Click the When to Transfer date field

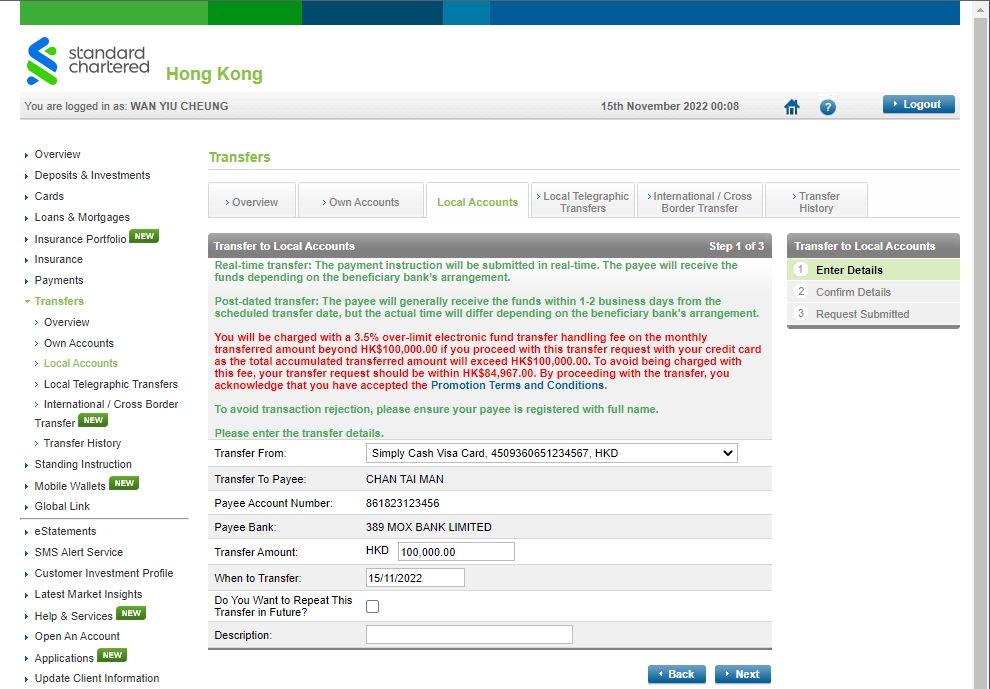[415, 577]
